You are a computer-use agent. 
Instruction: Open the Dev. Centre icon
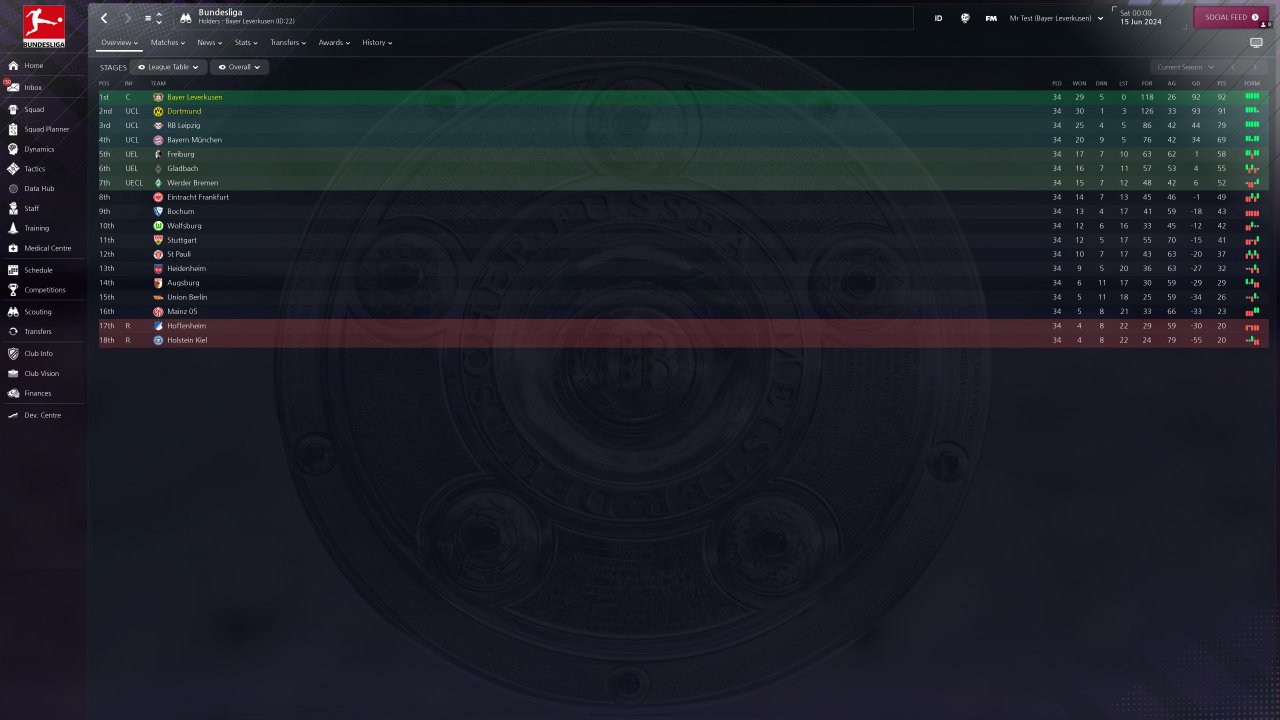13,415
